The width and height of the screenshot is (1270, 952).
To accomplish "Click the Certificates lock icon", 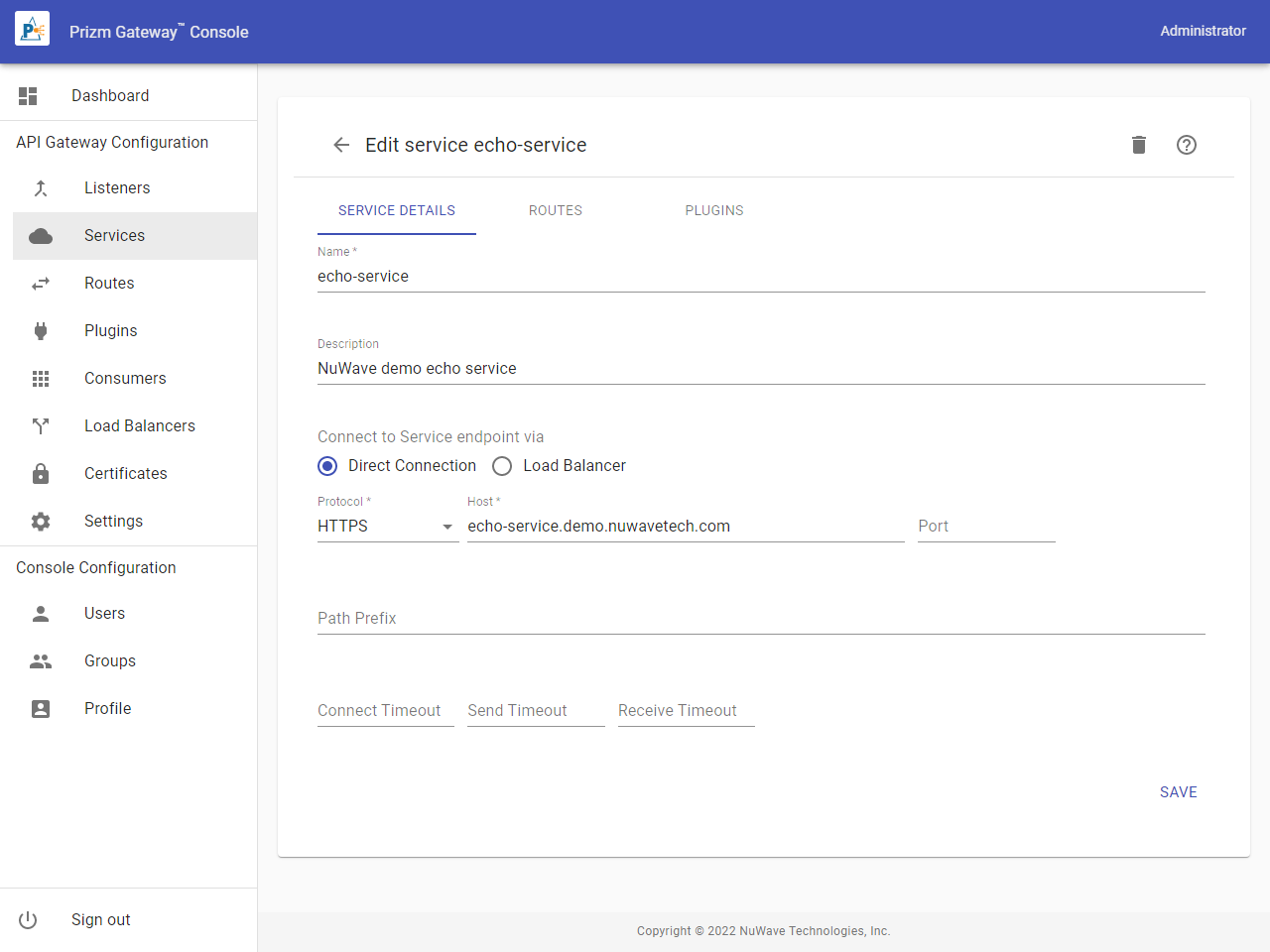I will (x=41, y=474).
